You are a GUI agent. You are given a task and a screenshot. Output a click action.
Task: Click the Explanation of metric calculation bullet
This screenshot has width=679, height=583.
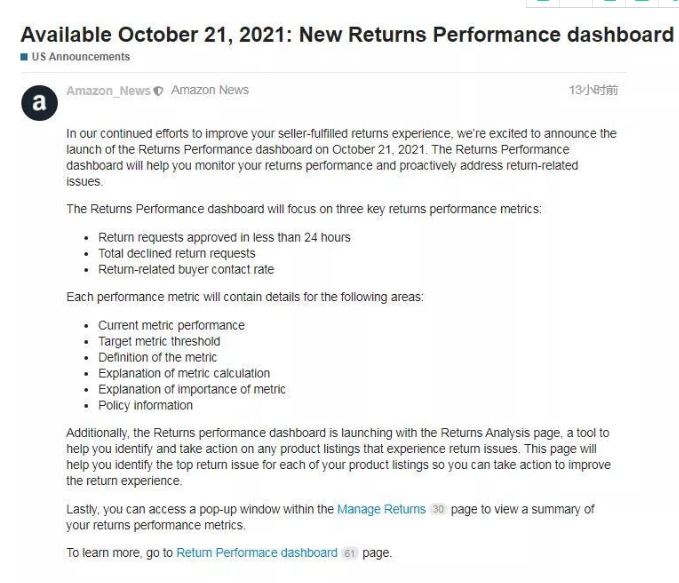pyautogui.click(x=184, y=373)
